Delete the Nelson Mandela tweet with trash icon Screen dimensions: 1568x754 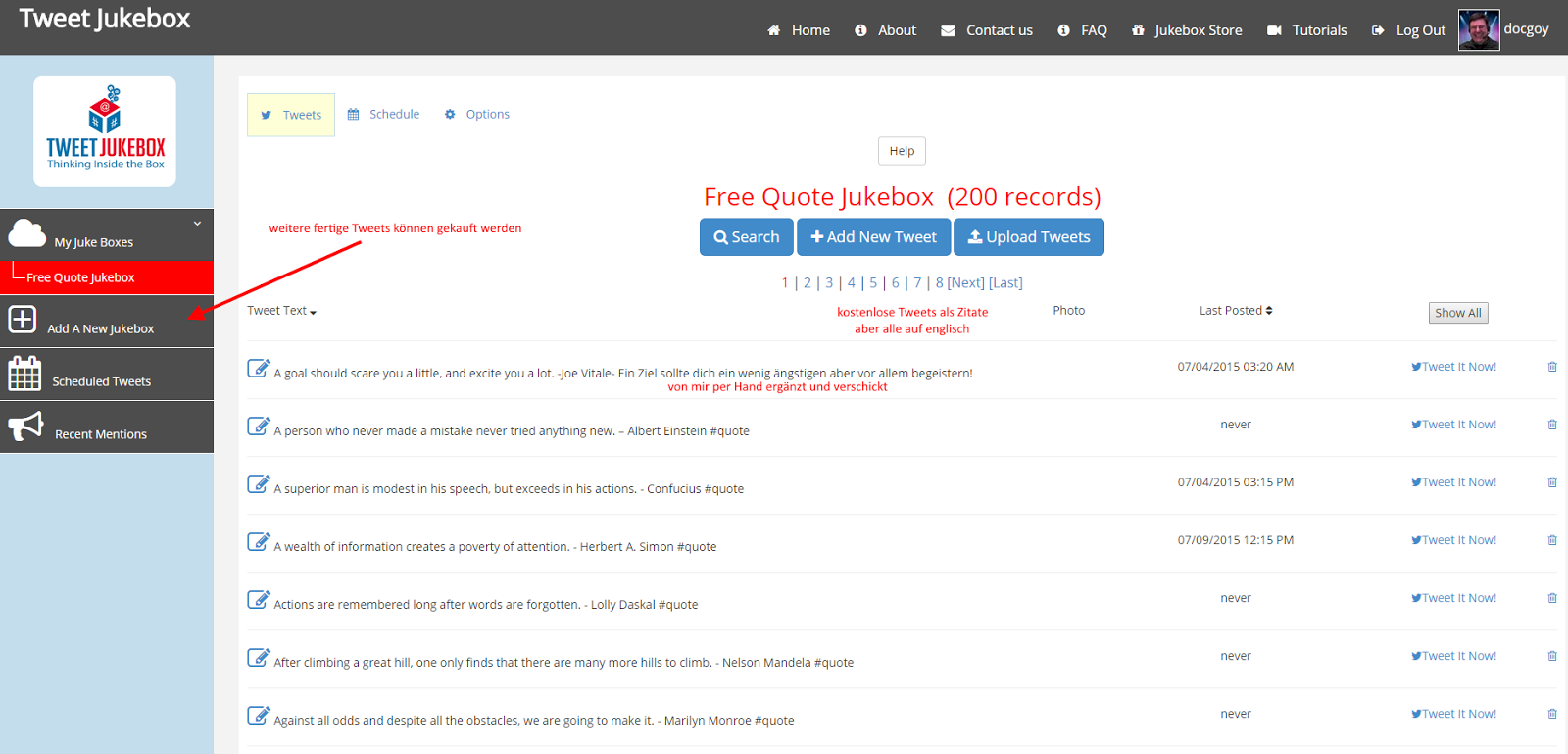point(1552,656)
